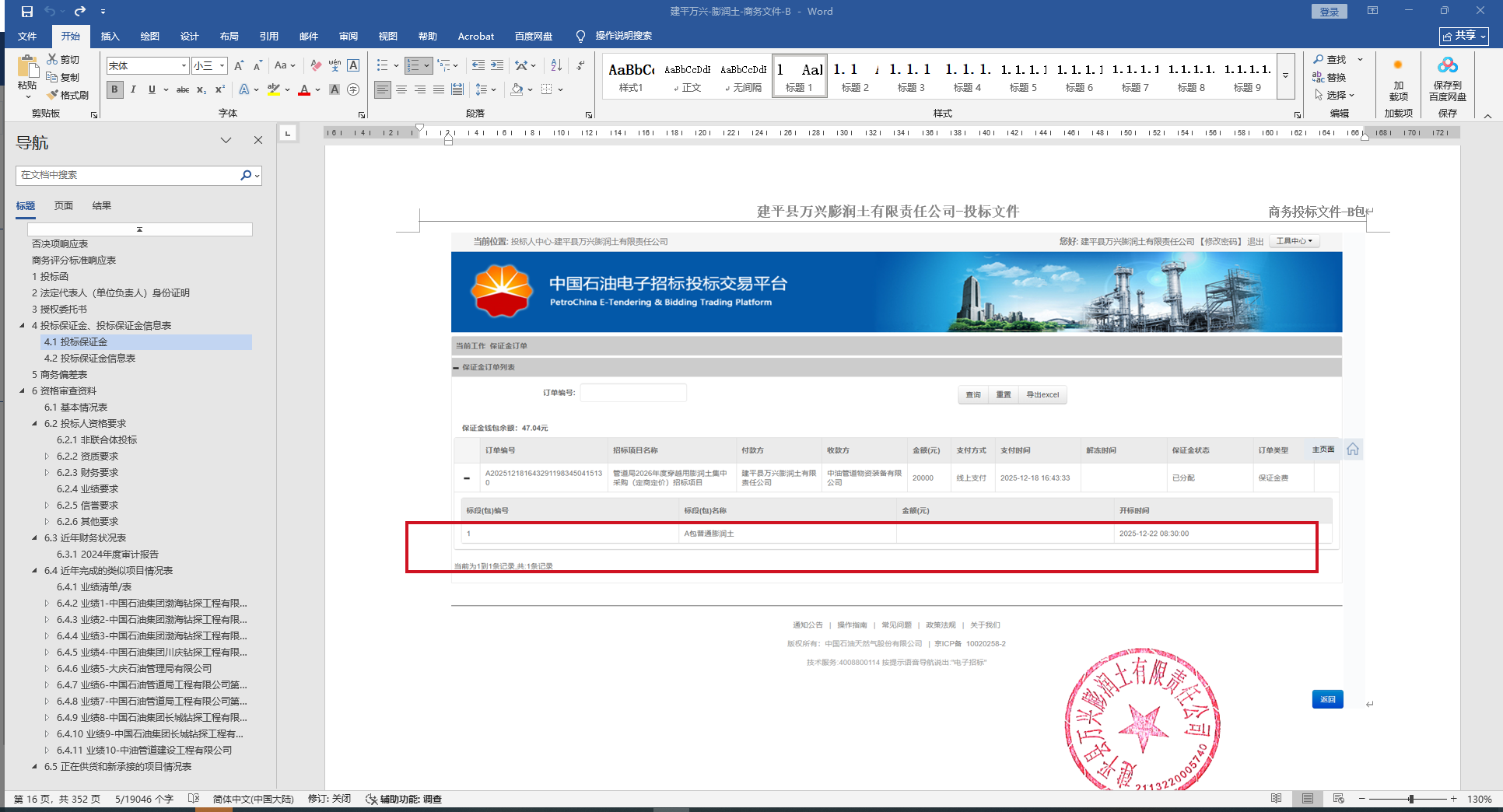Open 替换 replace tool
This screenshot has height=812, width=1503.
coord(1330,77)
